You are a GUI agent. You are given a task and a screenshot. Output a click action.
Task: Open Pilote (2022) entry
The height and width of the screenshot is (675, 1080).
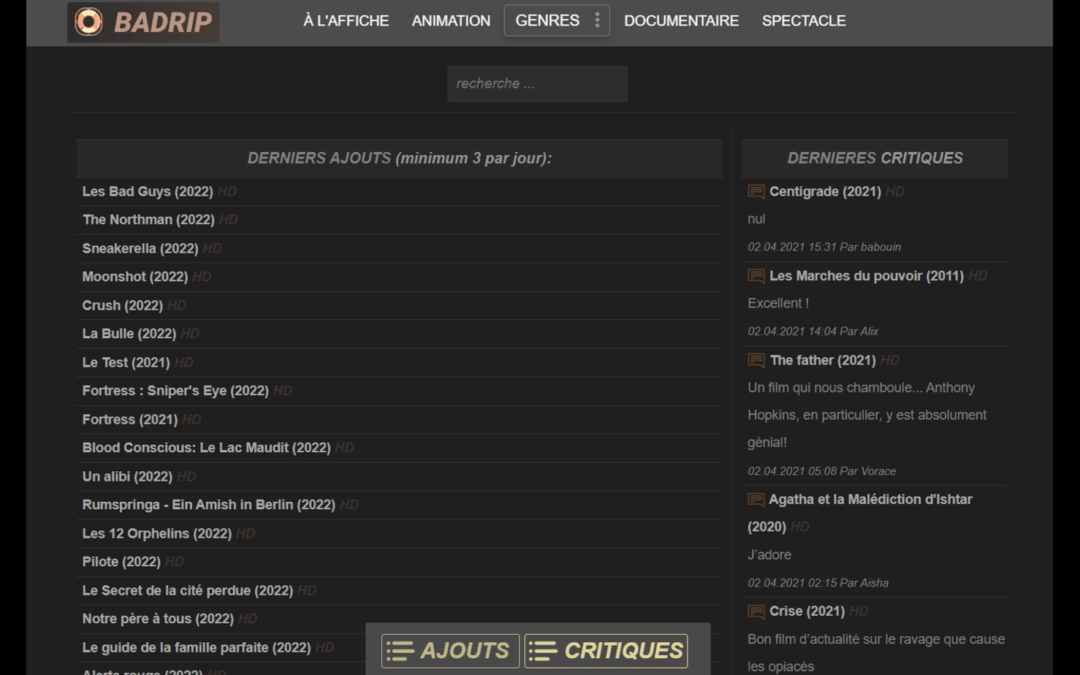[x=121, y=562]
